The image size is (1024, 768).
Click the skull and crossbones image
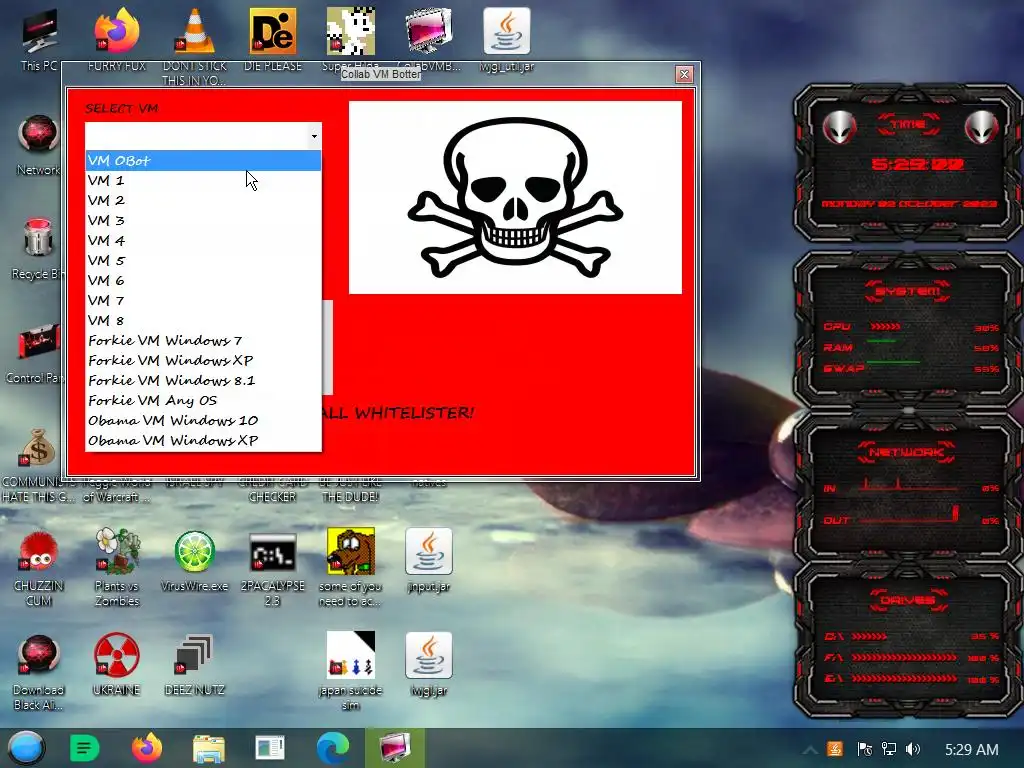click(515, 197)
